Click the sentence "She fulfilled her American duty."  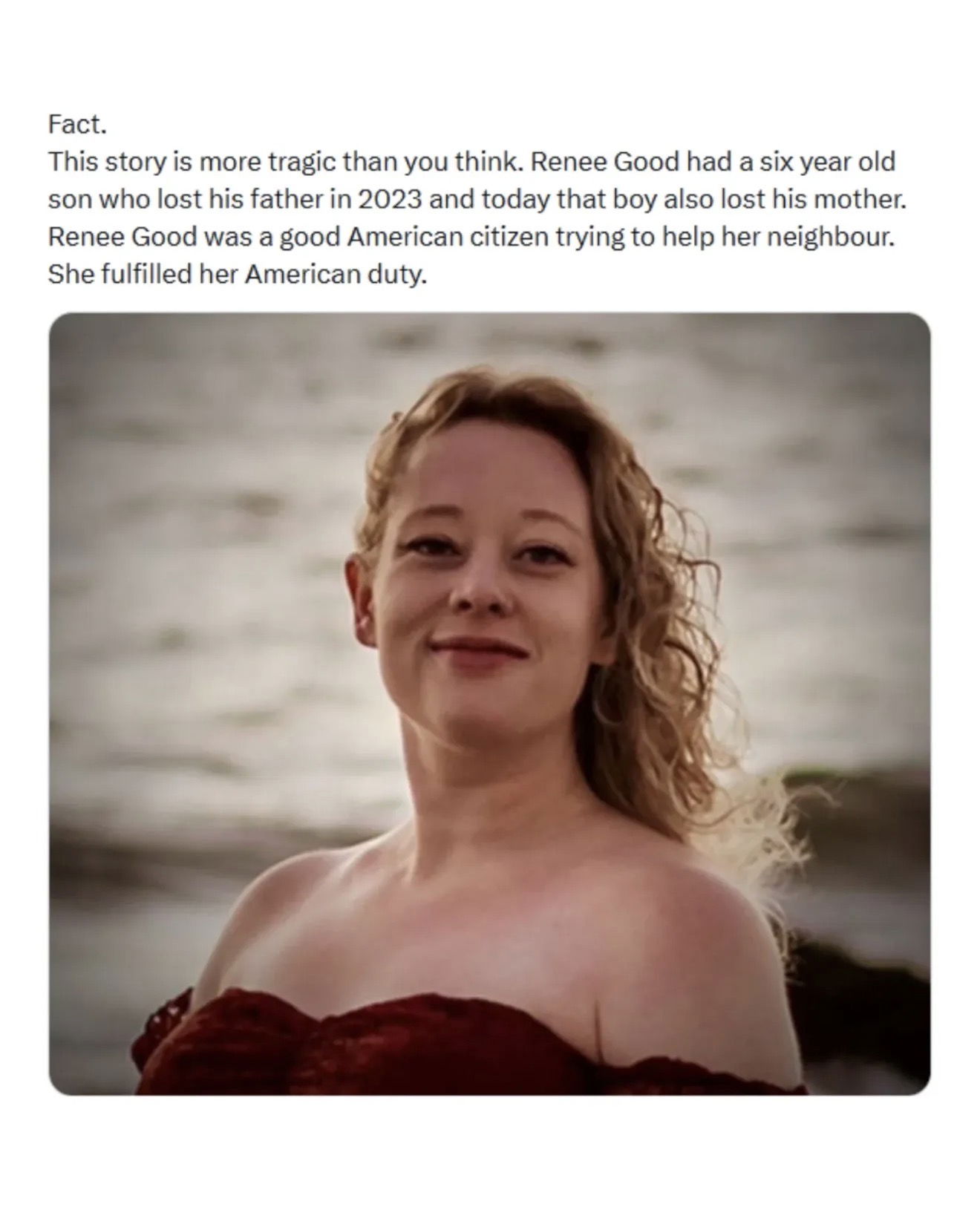click(x=238, y=275)
